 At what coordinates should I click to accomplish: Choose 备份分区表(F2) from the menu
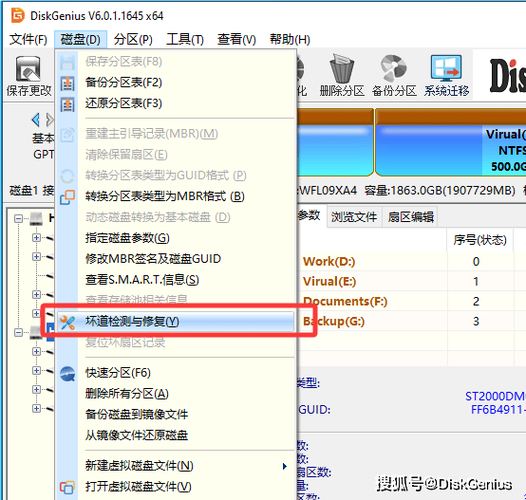pyautogui.click(x=176, y=83)
